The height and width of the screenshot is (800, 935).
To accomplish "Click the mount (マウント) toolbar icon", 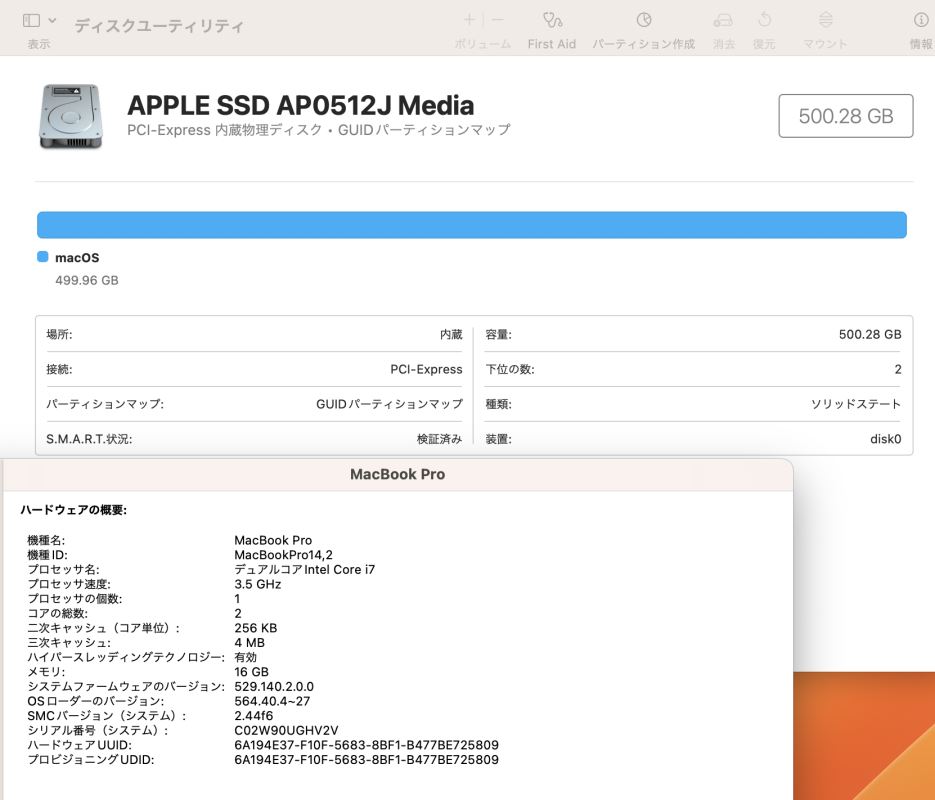I will pyautogui.click(x=825, y=20).
